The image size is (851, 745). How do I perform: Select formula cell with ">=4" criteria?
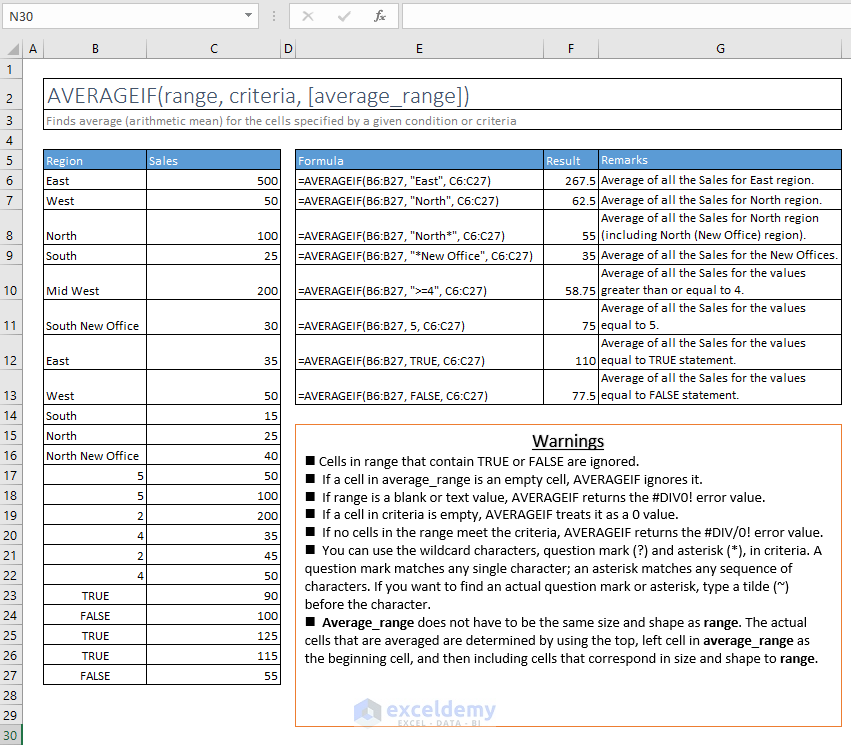pos(419,282)
